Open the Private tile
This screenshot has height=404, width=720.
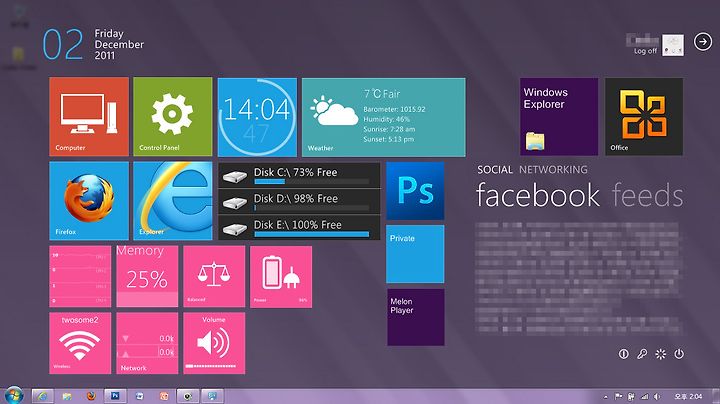pos(415,254)
